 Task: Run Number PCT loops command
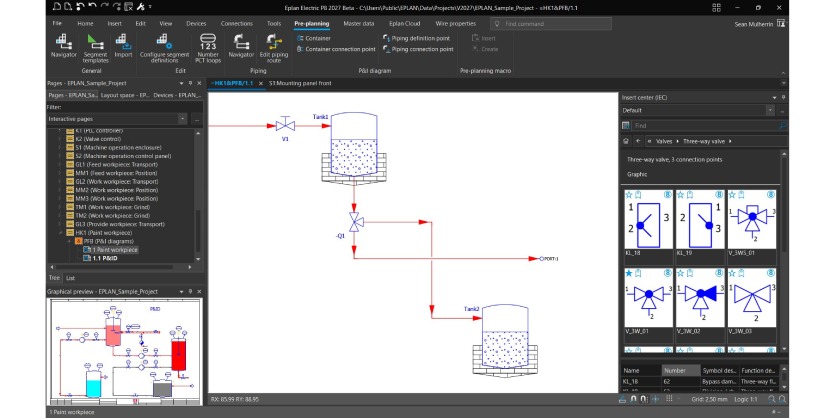[x=208, y=48]
